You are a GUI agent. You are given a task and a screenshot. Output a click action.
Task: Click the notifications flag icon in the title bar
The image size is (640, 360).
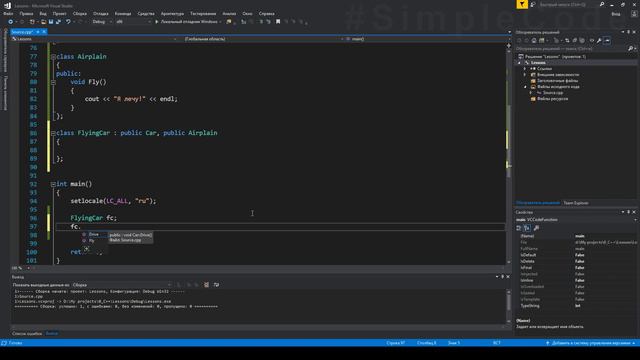pyautogui.click(x=522, y=4)
